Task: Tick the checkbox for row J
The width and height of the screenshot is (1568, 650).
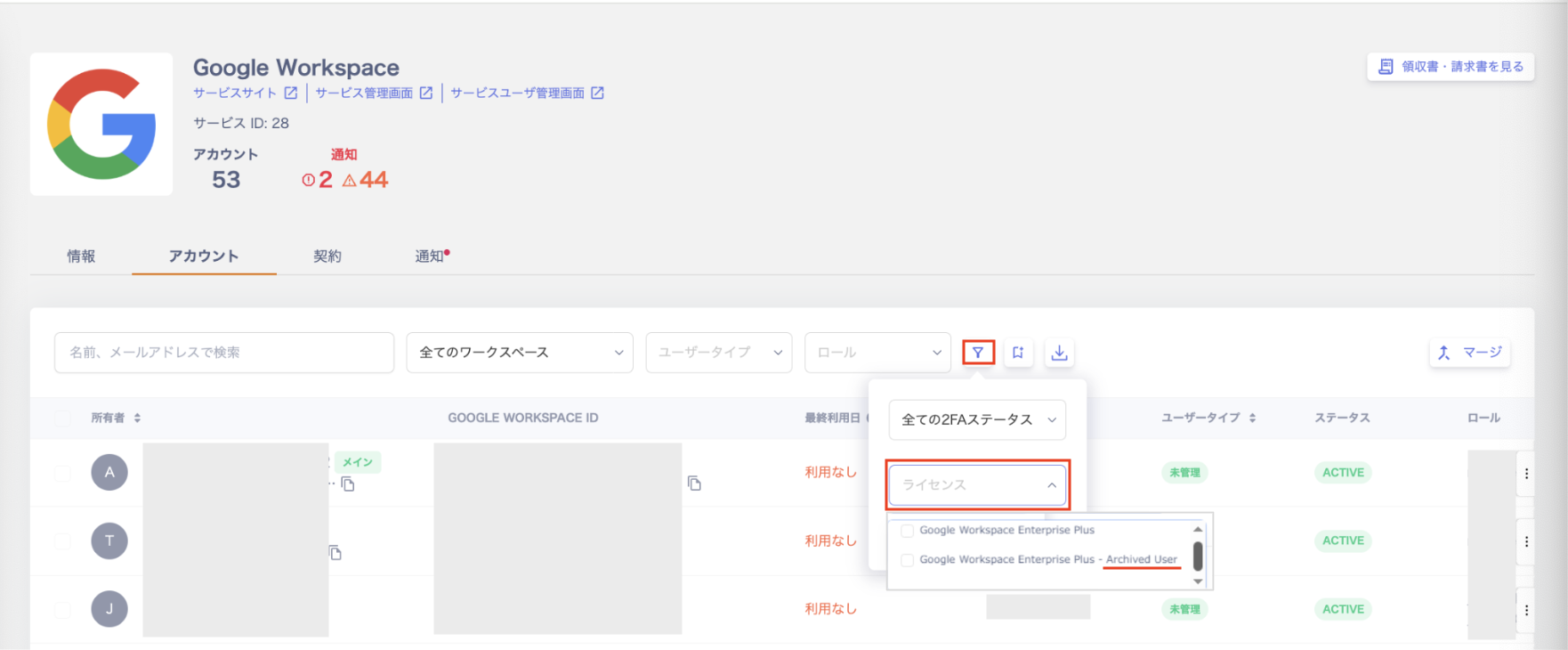Action: point(62,609)
